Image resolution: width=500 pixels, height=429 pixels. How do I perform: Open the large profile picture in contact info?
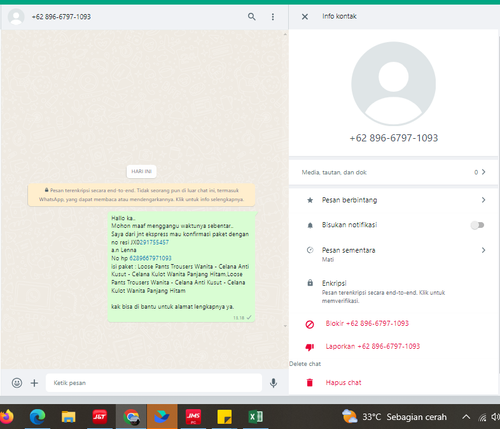pos(393,84)
